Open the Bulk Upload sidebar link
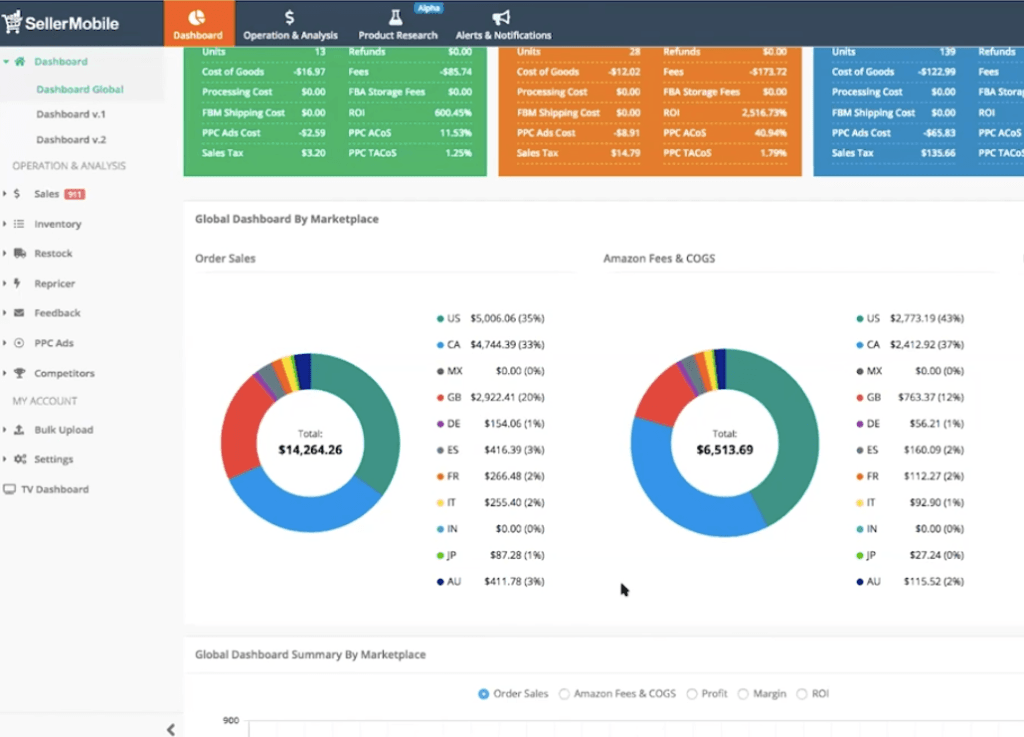 click(x=63, y=430)
